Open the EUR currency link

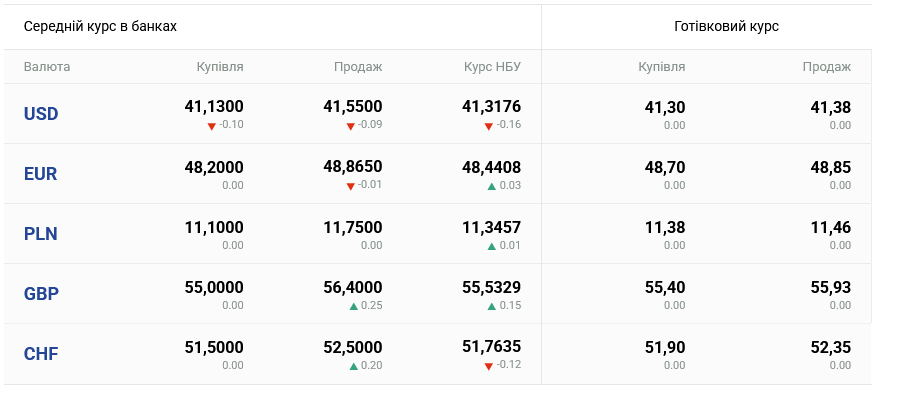click(40, 174)
